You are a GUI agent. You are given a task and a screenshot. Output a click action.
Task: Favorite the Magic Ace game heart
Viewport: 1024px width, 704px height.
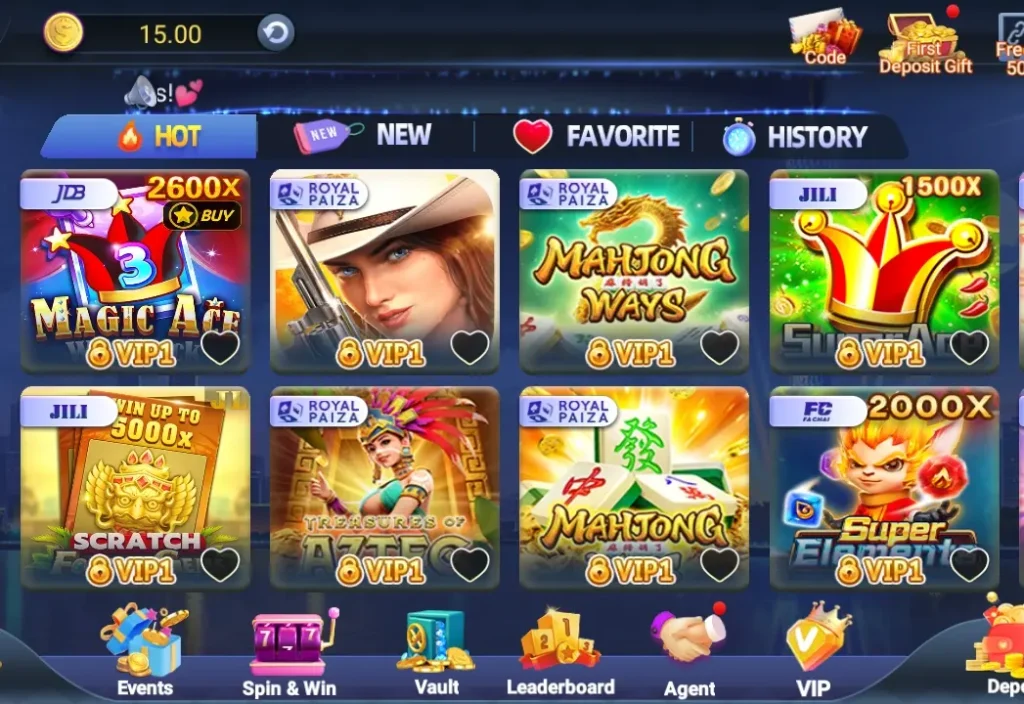221,347
